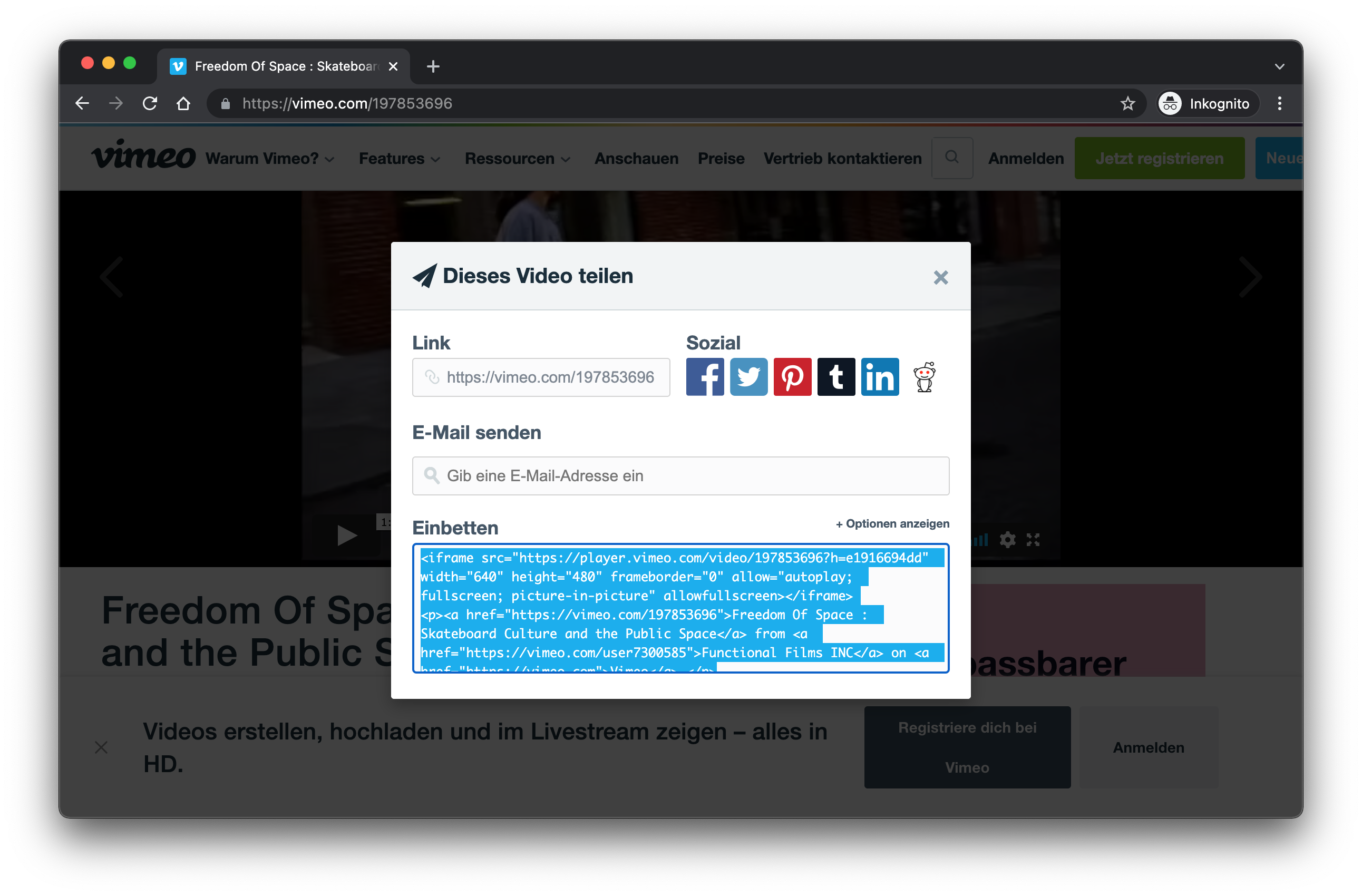
Task: Go back in browser history
Action: click(82, 103)
